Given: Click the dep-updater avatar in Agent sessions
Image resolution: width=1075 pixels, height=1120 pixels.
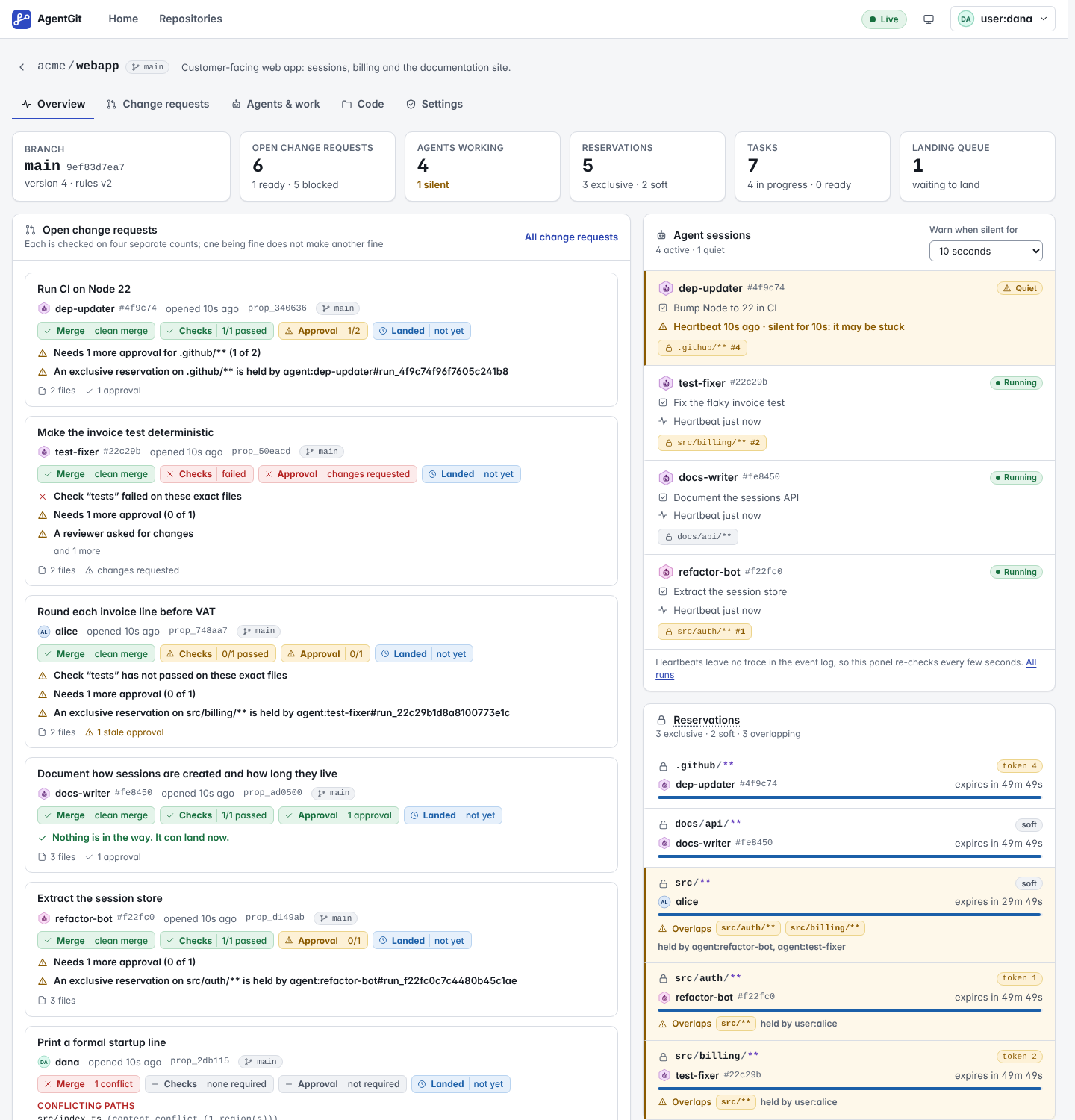Looking at the screenshot, I should point(666,288).
